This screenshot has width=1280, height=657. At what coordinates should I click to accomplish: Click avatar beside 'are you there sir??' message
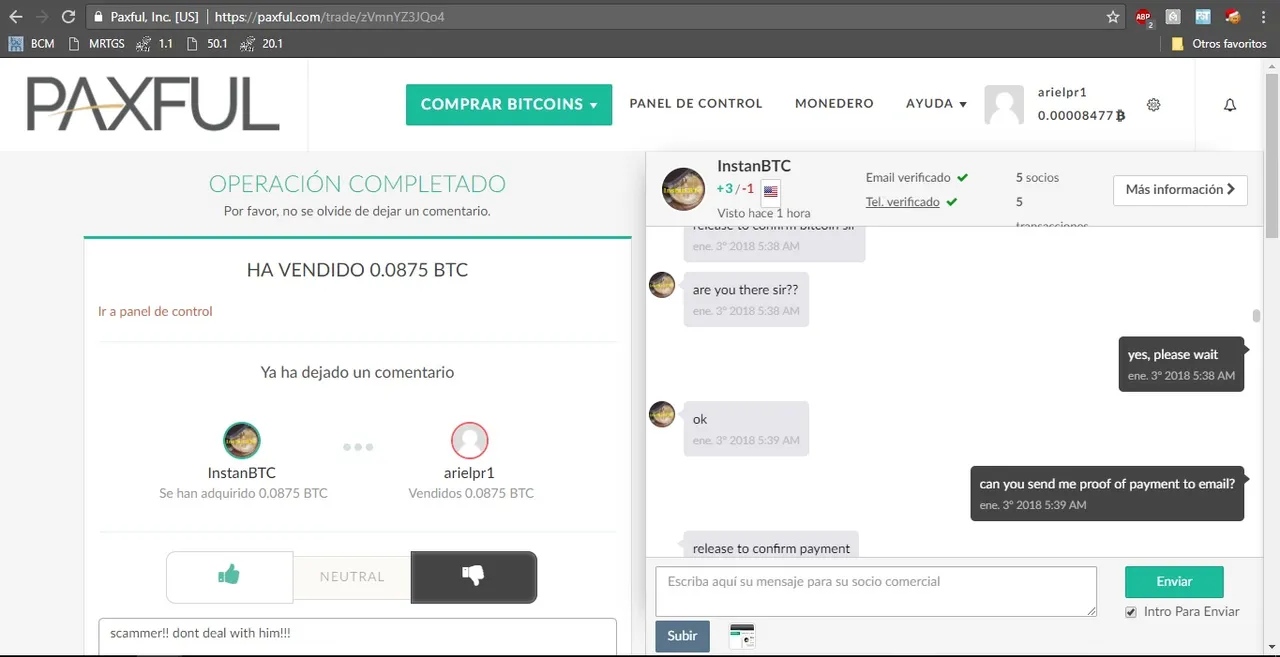(x=662, y=285)
